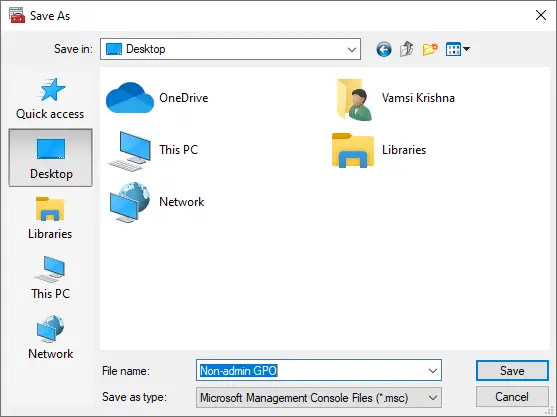Open the View Menu icon

(x=453, y=49)
